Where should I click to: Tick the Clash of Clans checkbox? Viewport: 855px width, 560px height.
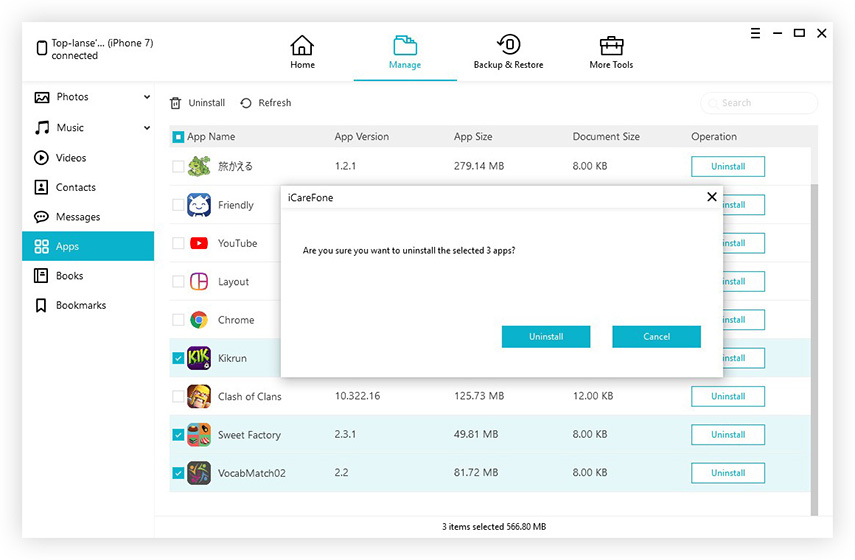178,397
